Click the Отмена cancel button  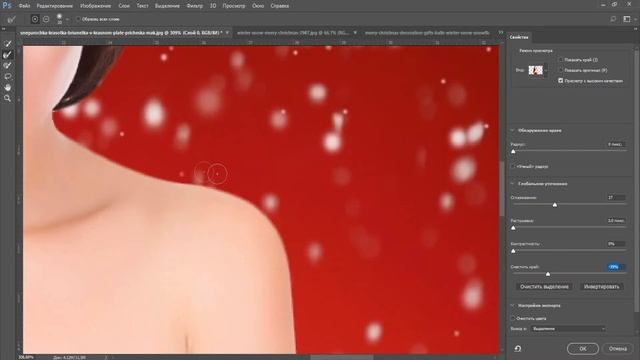618,349
